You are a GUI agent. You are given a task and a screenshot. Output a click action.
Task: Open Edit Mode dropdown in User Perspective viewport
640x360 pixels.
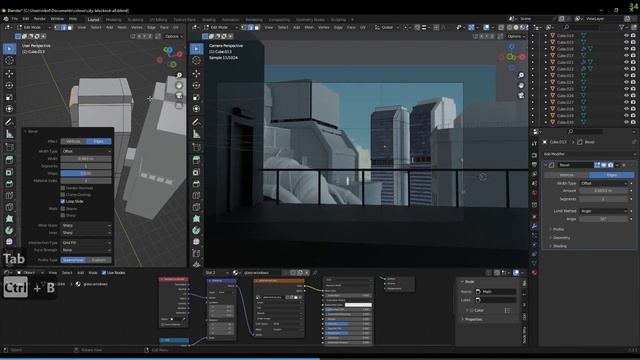click(35, 27)
